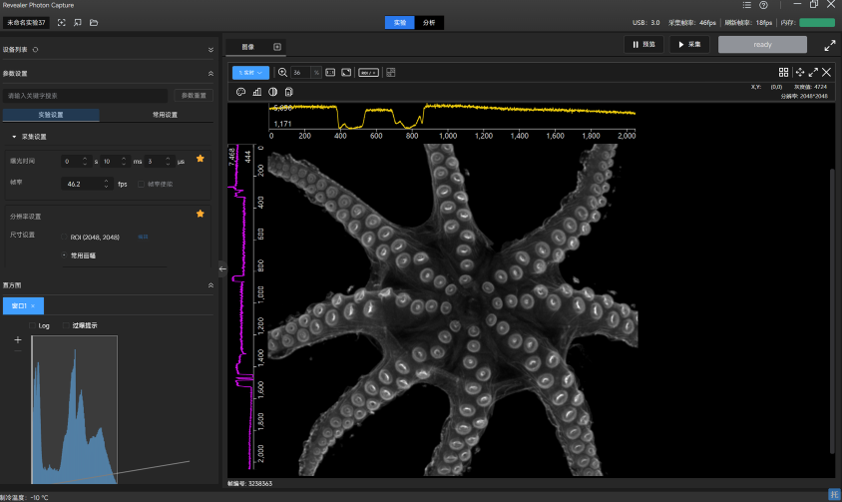The width and height of the screenshot is (842, 502).
Task: Click the refresh icon beside 设备列表
Action: [x=36, y=49]
